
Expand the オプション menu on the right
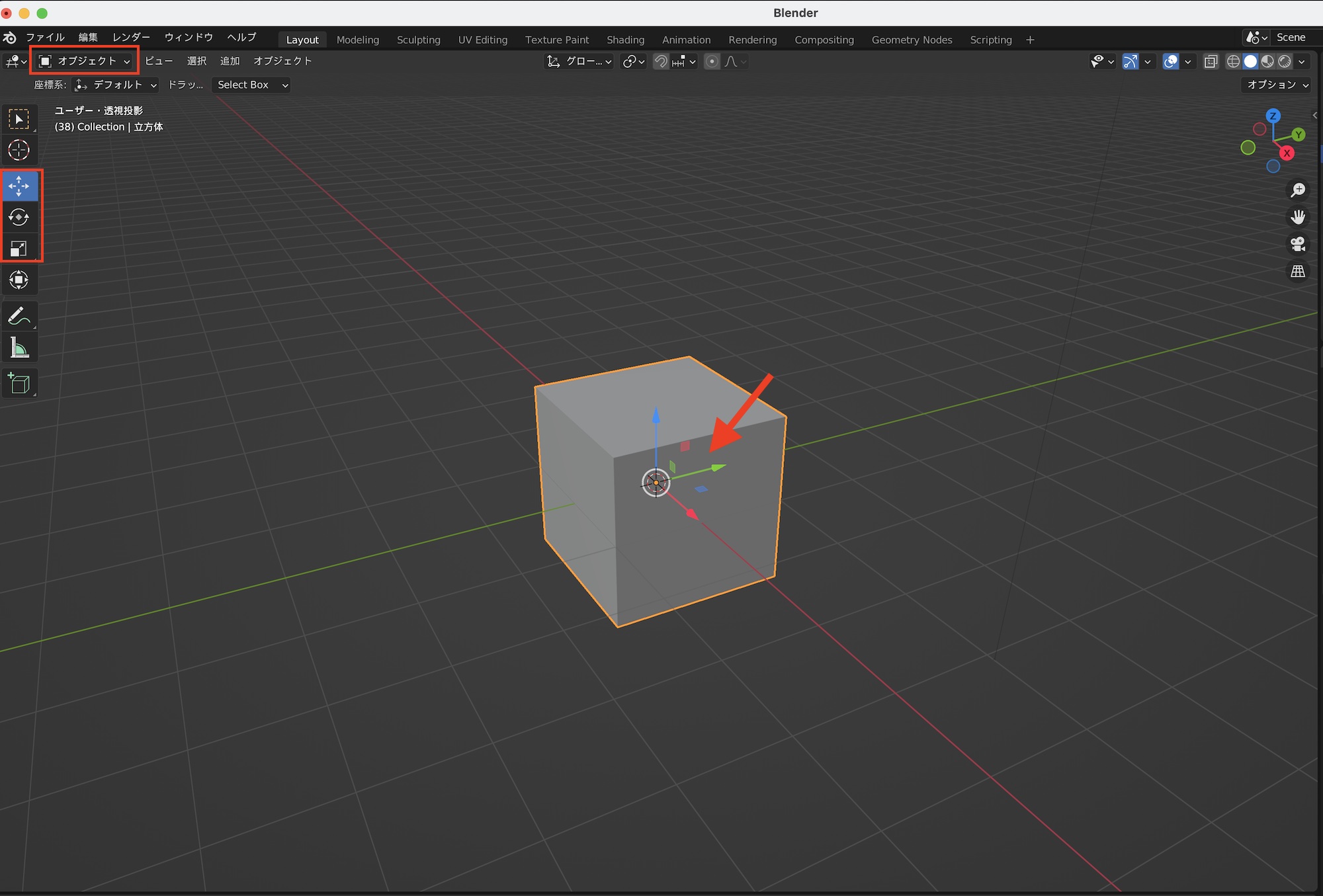(1274, 85)
